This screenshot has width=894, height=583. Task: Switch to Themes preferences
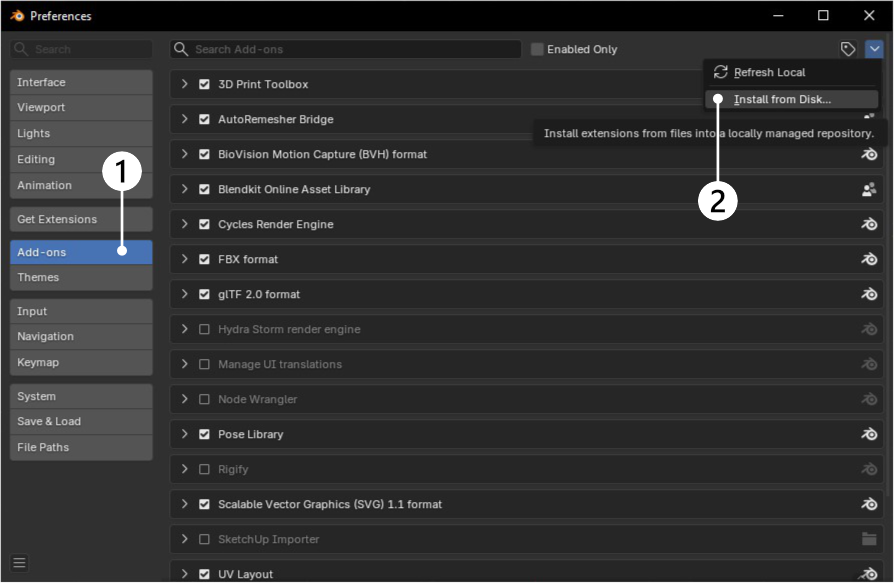pyautogui.click(x=81, y=277)
